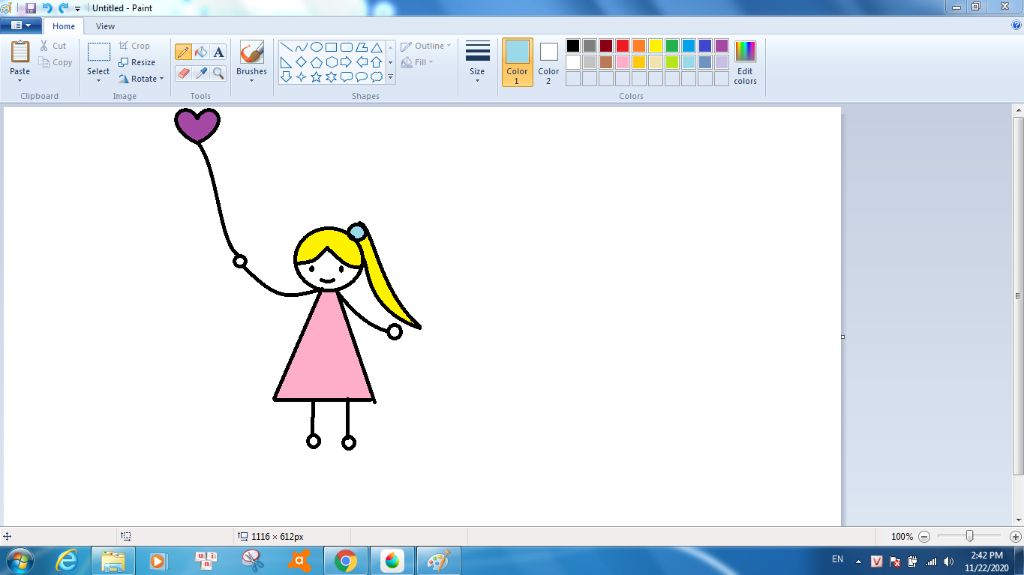This screenshot has width=1024, height=575.
Task: Open Internet Explorer from taskbar
Action: (x=67, y=561)
